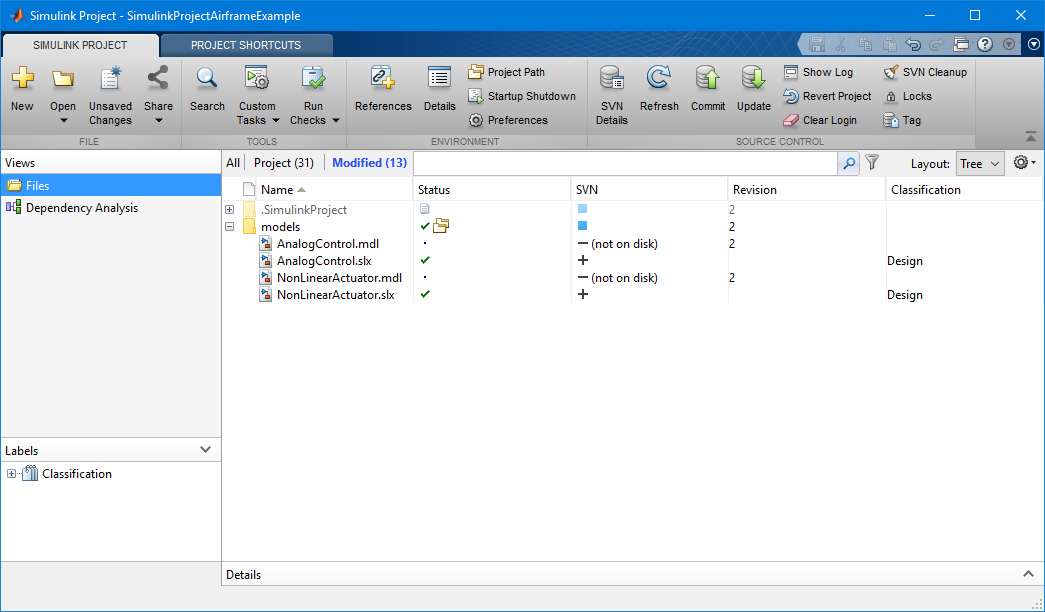The height and width of the screenshot is (612, 1045).
Task: Open the Open folder menu
Action: 63,97
